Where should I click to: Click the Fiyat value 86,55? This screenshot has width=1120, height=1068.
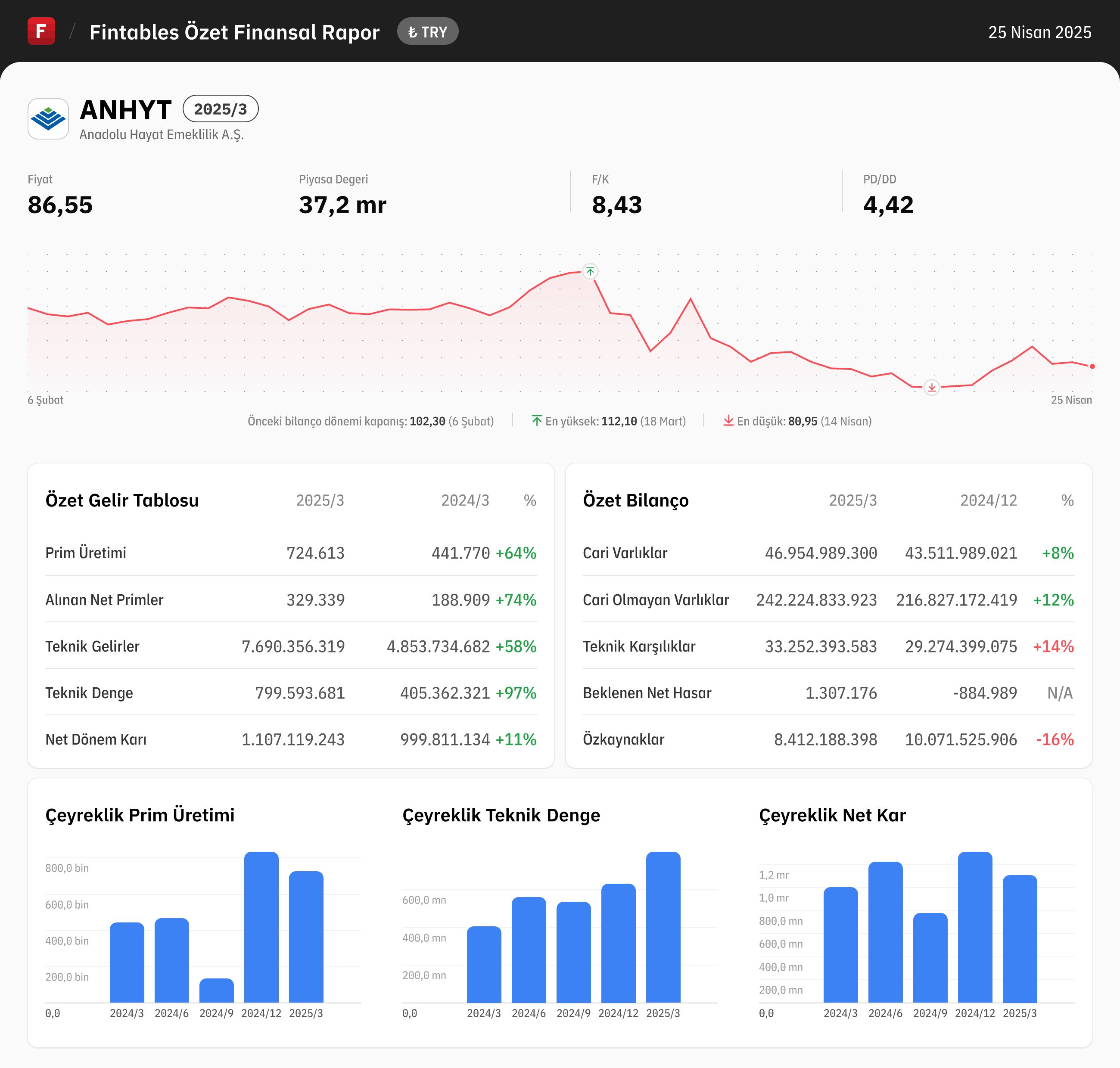60,205
